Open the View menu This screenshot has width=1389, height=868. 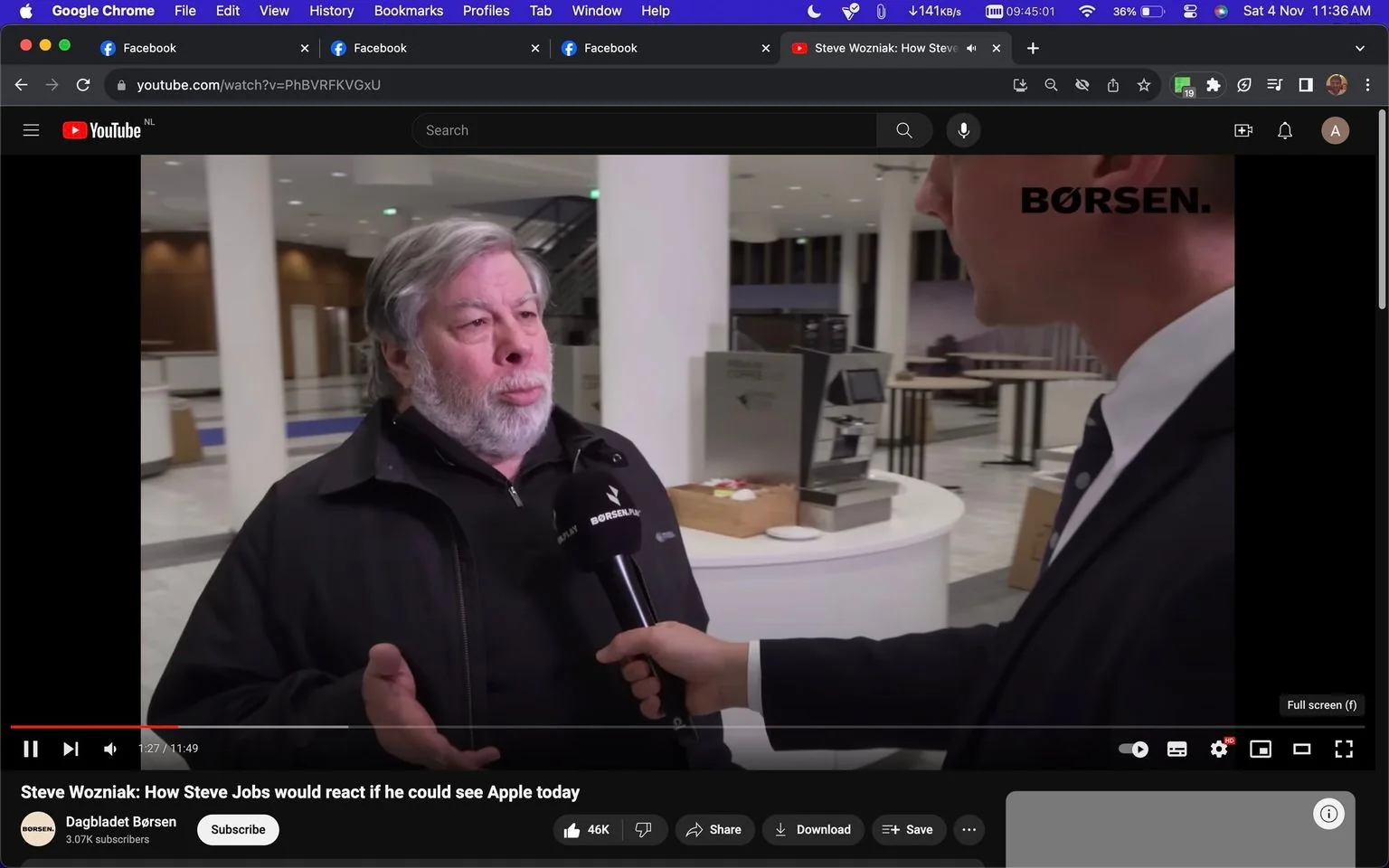point(274,11)
